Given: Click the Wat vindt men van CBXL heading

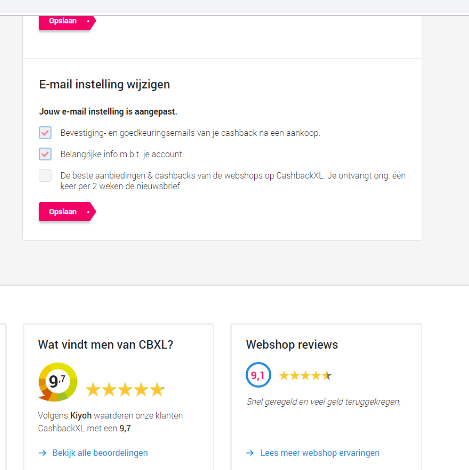Looking at the screenshot, I should coord(106,345).
